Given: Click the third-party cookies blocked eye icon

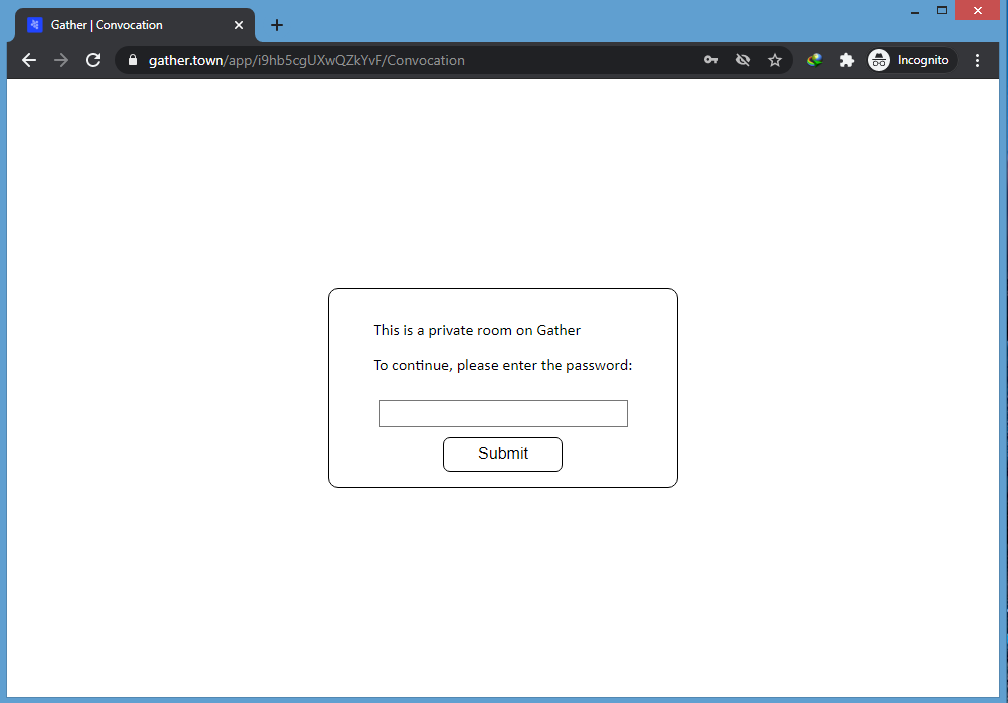Looking at the screenshot, I should tap(743, 60).
